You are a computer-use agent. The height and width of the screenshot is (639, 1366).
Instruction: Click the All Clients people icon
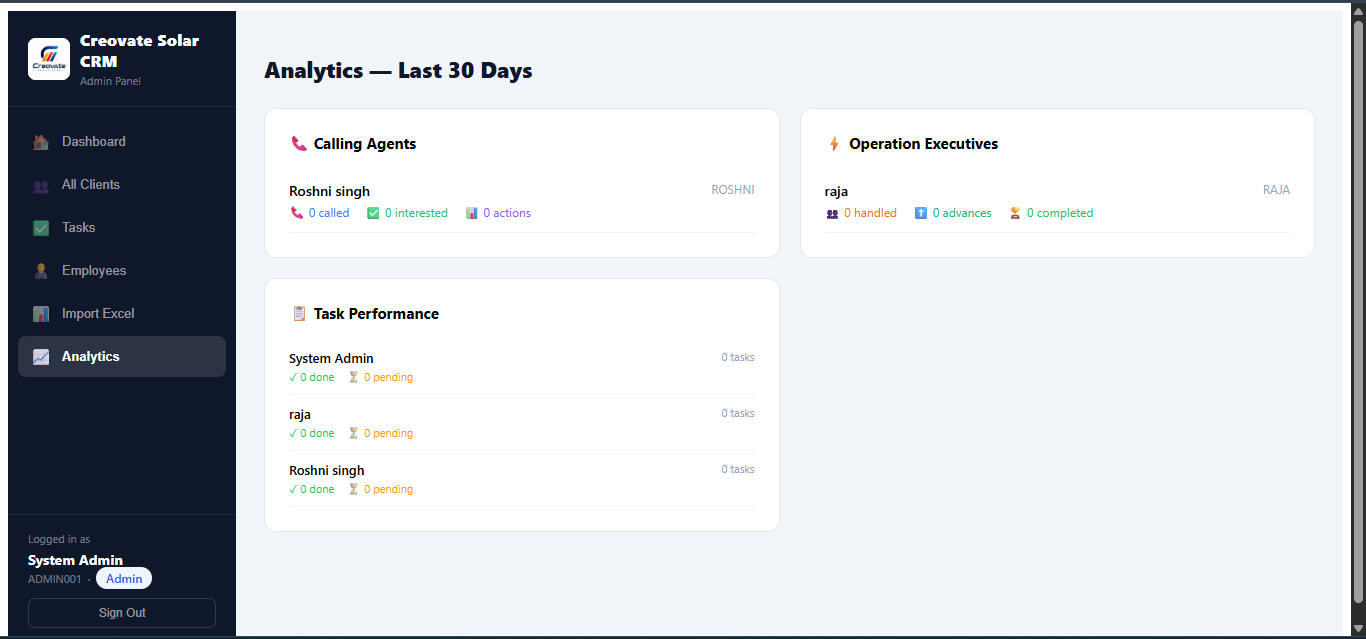pos(41,185)
